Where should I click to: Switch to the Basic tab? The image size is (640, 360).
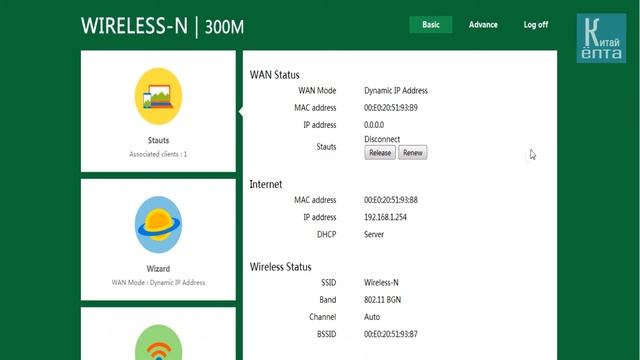pos(431,24)
